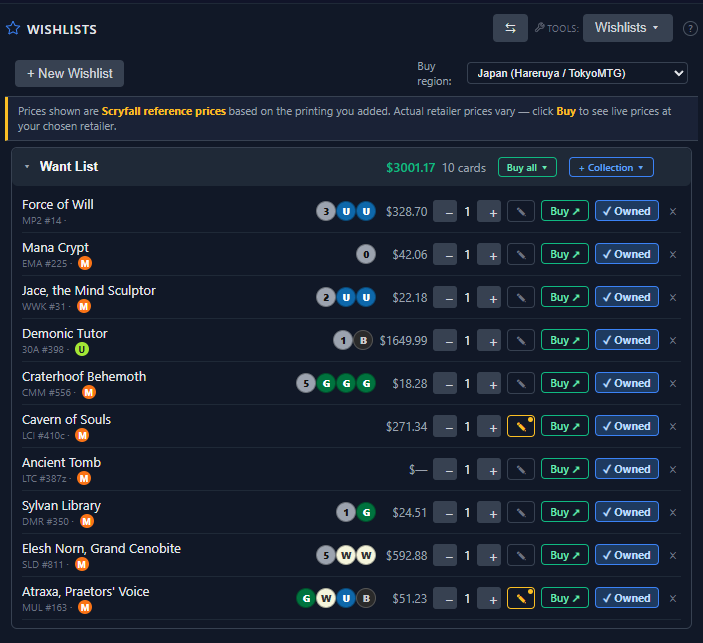Toggle Owned for Force of Will
The image size is (703, 643).
click(627, 211)
